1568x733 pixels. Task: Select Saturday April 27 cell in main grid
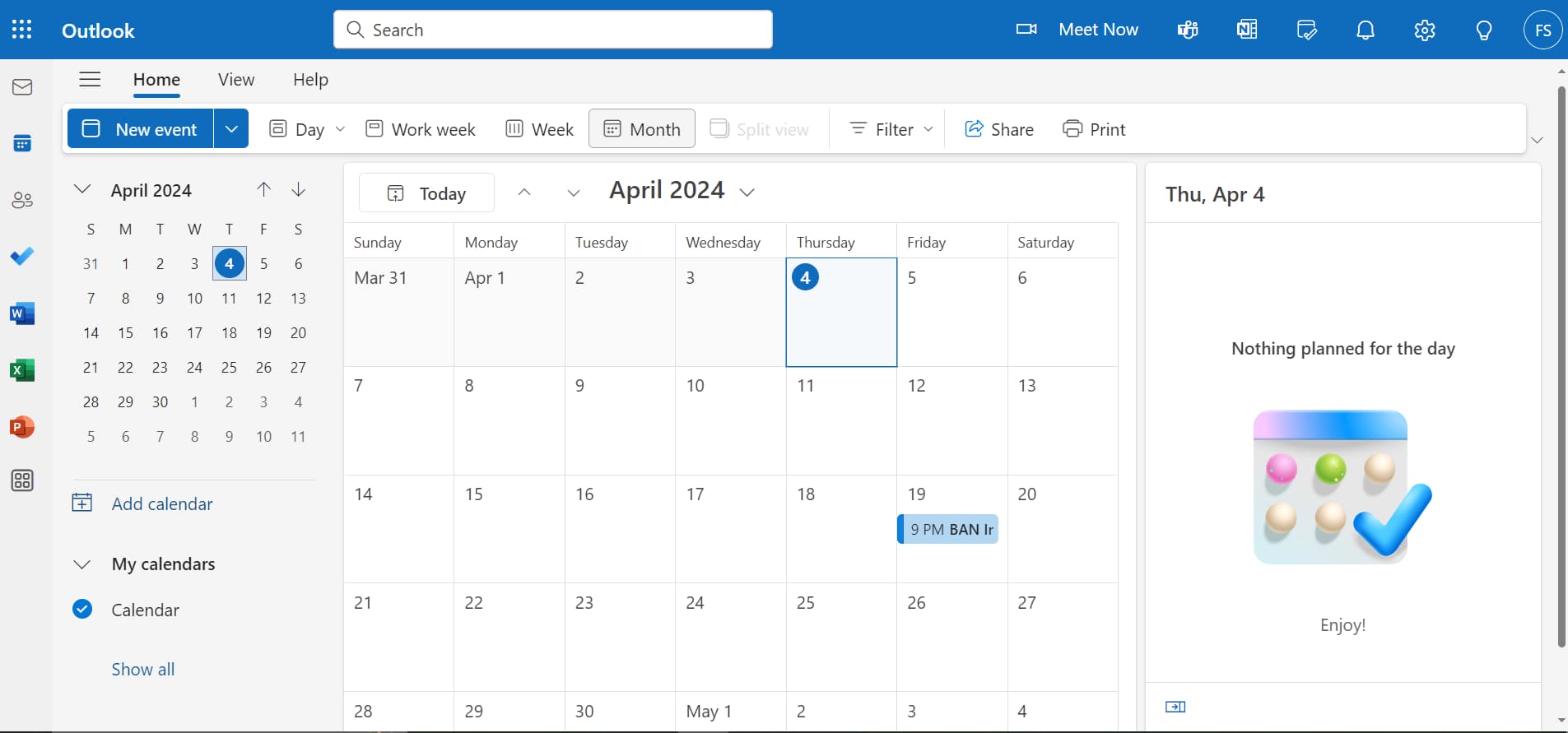point(1063,637)
